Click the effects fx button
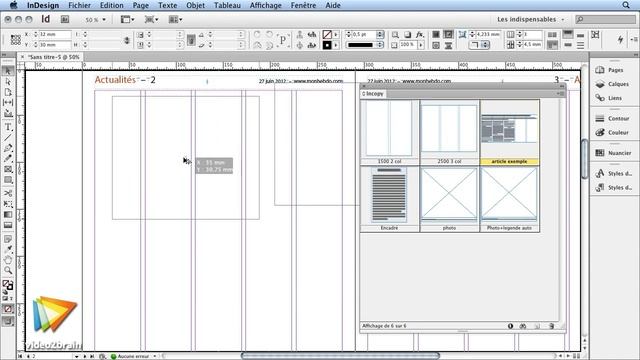Image resolution: width=640 pixels, height=360 pixels. point(420,35)
